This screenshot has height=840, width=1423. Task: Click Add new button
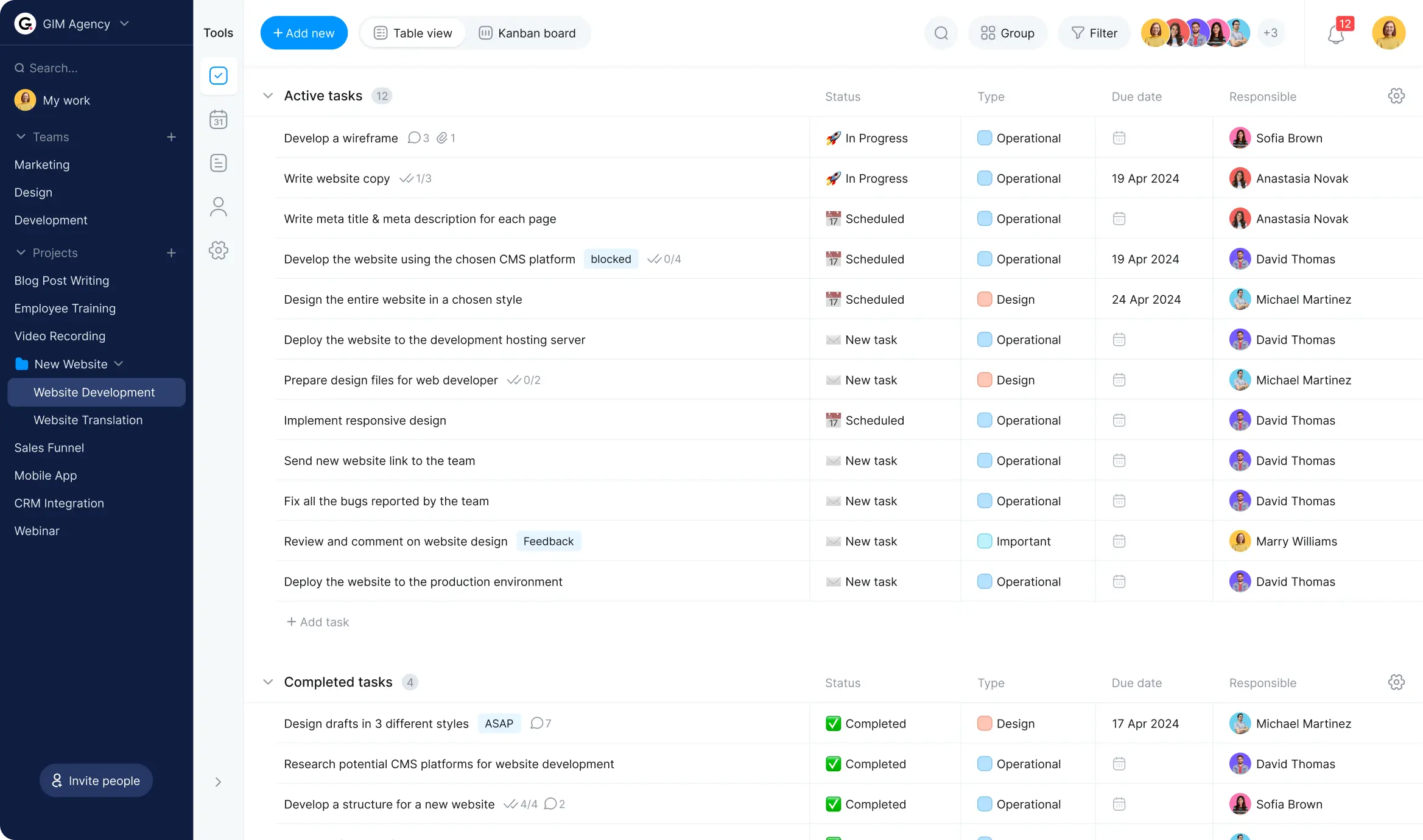(x=304, y=33)
